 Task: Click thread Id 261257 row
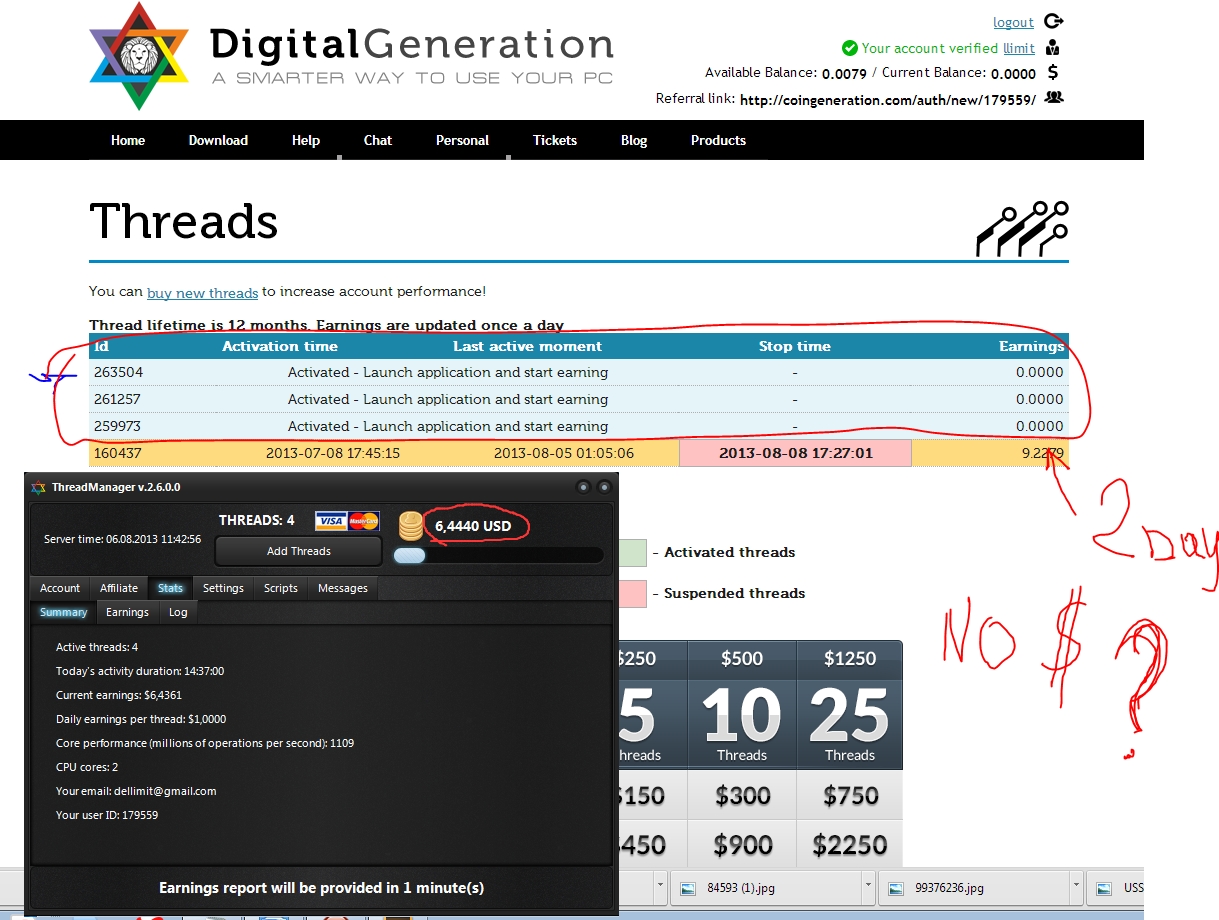coord(579,399)
